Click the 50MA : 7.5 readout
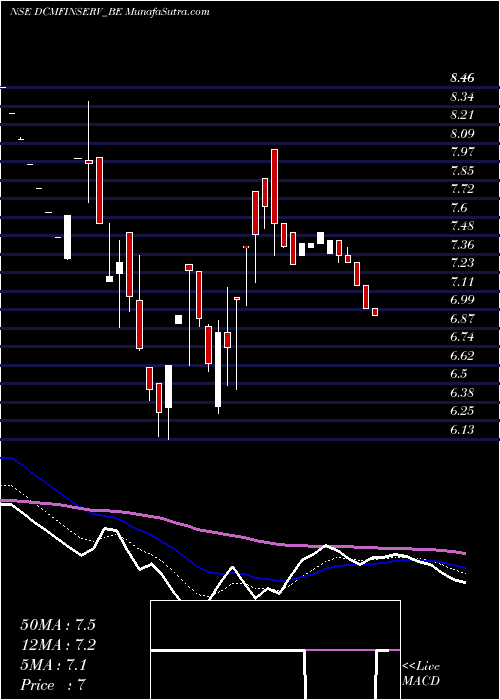The image size is (500, 700). 58,625
